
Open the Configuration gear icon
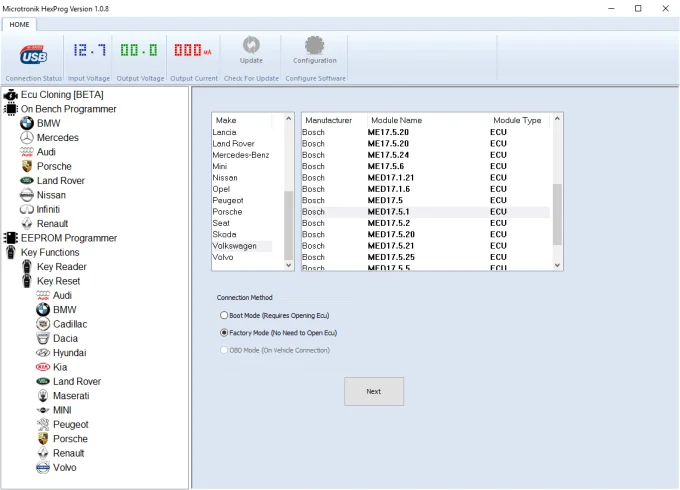[314, 45]
